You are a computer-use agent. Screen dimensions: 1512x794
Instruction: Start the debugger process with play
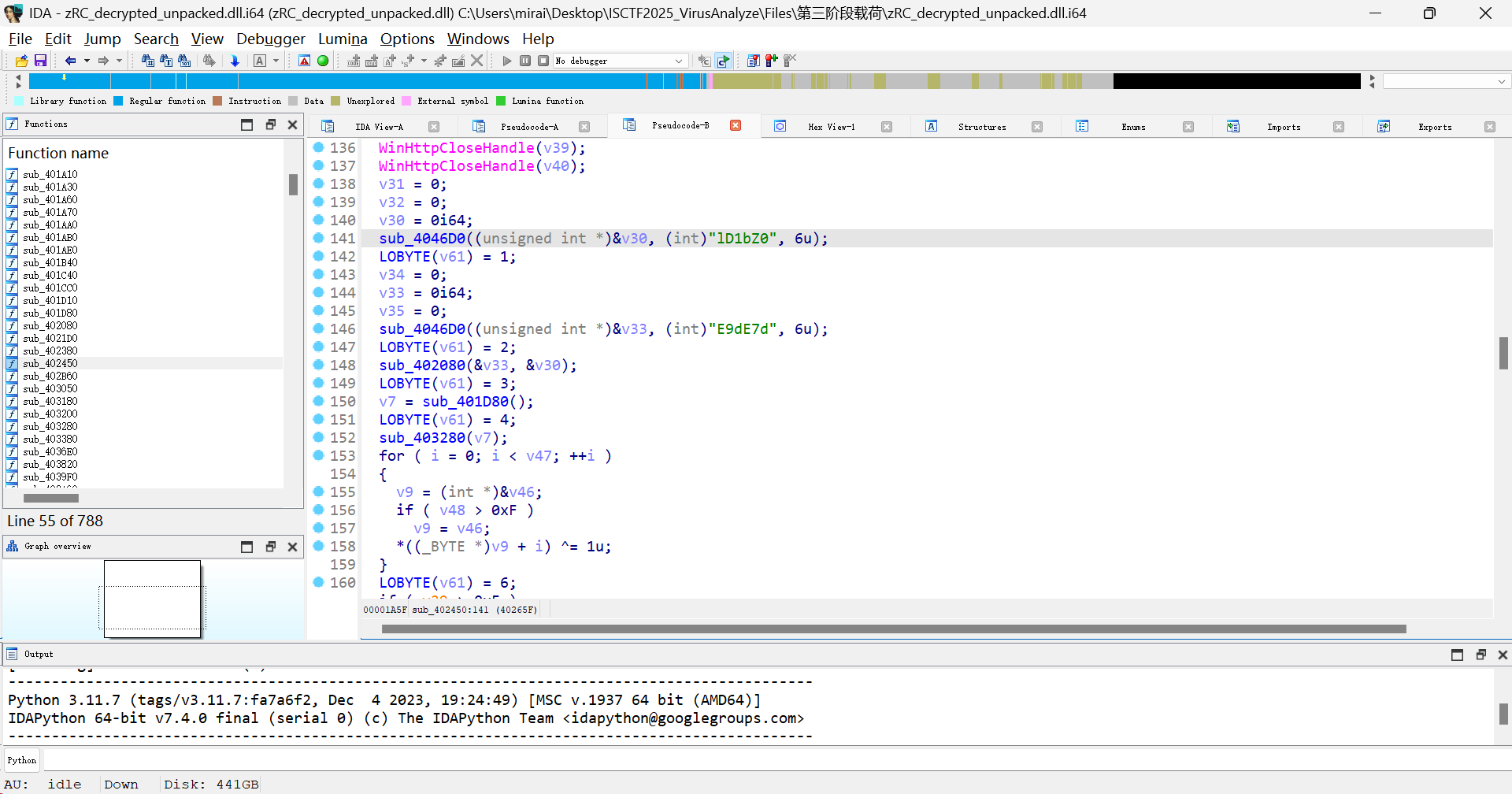pyautogui.click(x=506, y=61)
